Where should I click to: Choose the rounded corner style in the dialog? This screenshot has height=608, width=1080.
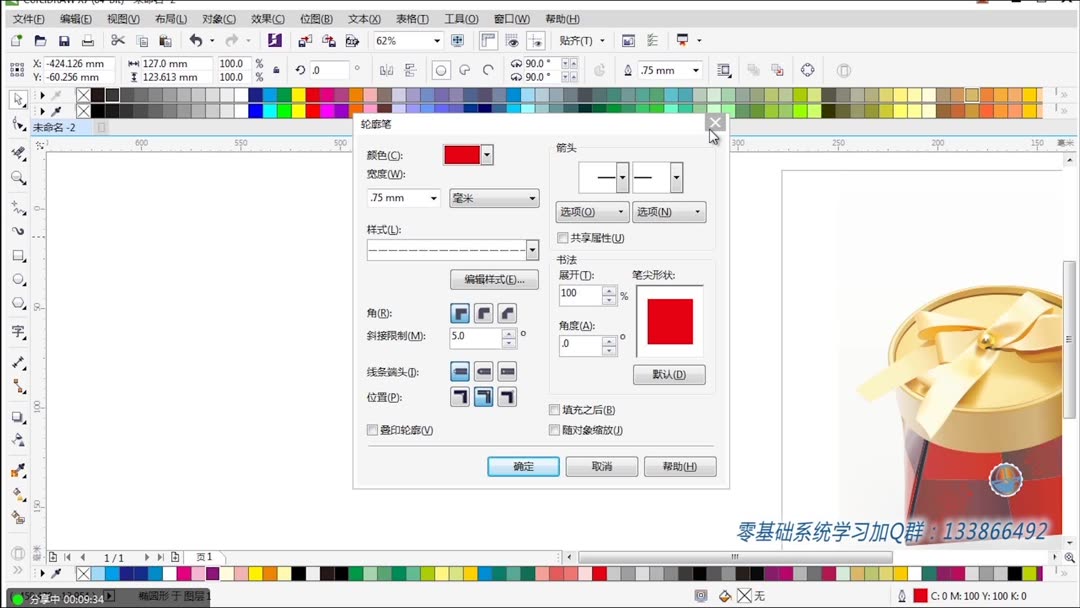pyautogui.click(x=484, y=312)
